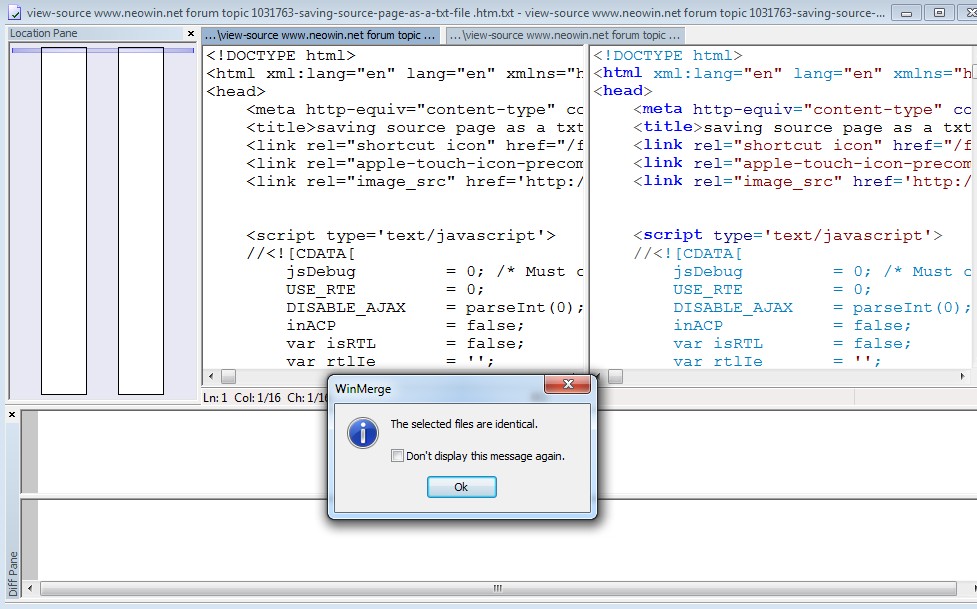Image resolution: width=977 pixels, height=609 pixels.
Task: Minimize the WinMerge document window
Action: coord(907,13)
